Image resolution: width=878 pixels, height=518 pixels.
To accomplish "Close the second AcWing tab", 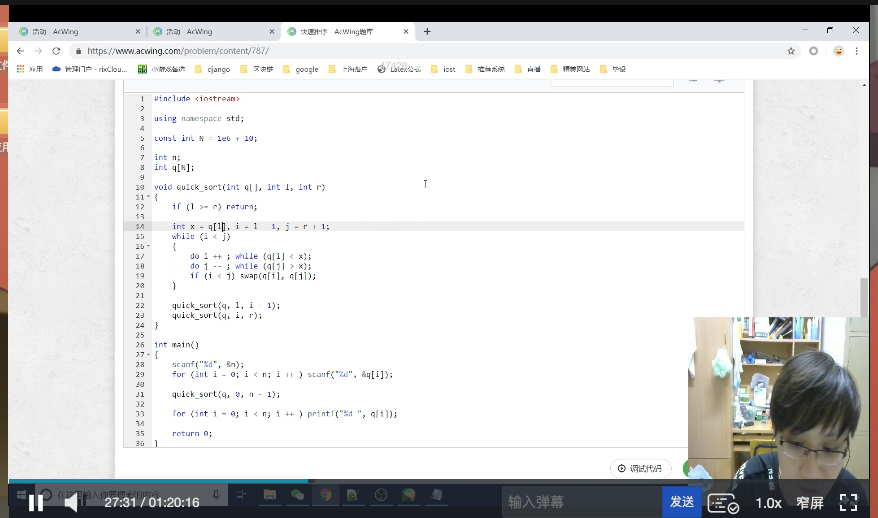I will 272,31.
